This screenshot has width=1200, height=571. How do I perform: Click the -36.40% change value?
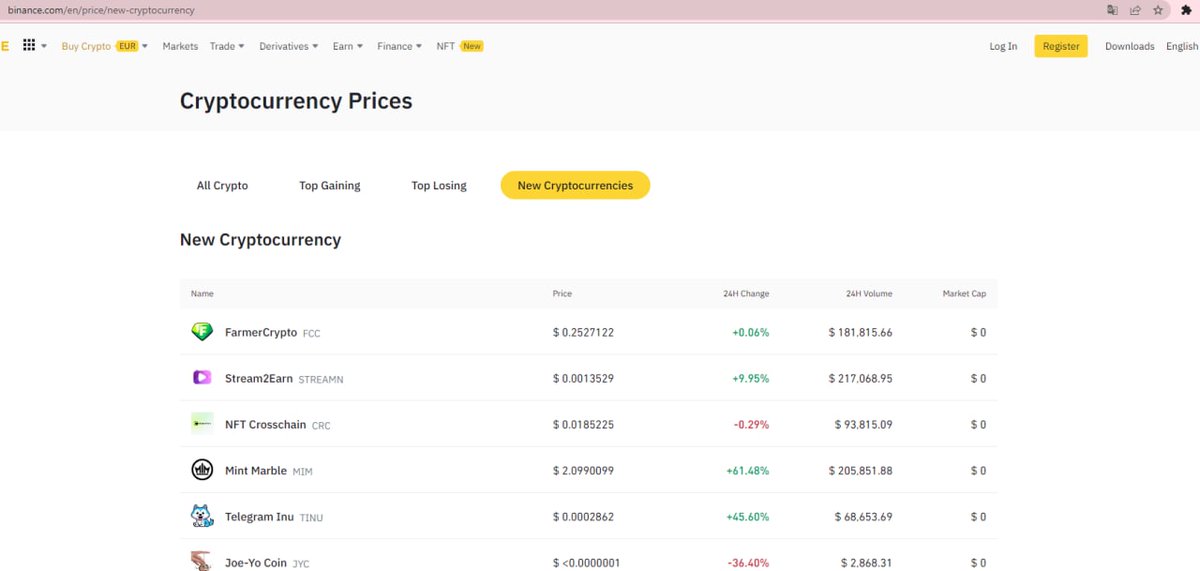click(x=749, y=562)
